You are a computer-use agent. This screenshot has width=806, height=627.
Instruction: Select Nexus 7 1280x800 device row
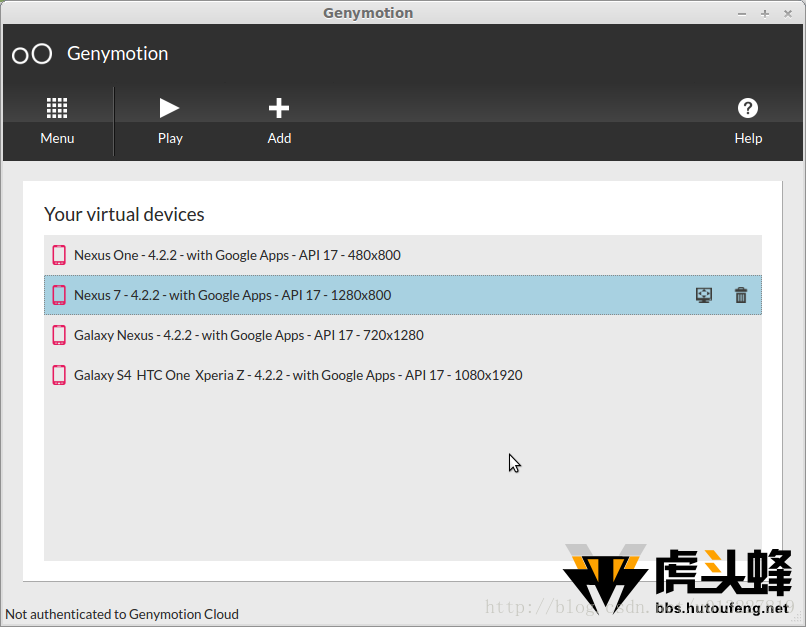coord(402,295)
